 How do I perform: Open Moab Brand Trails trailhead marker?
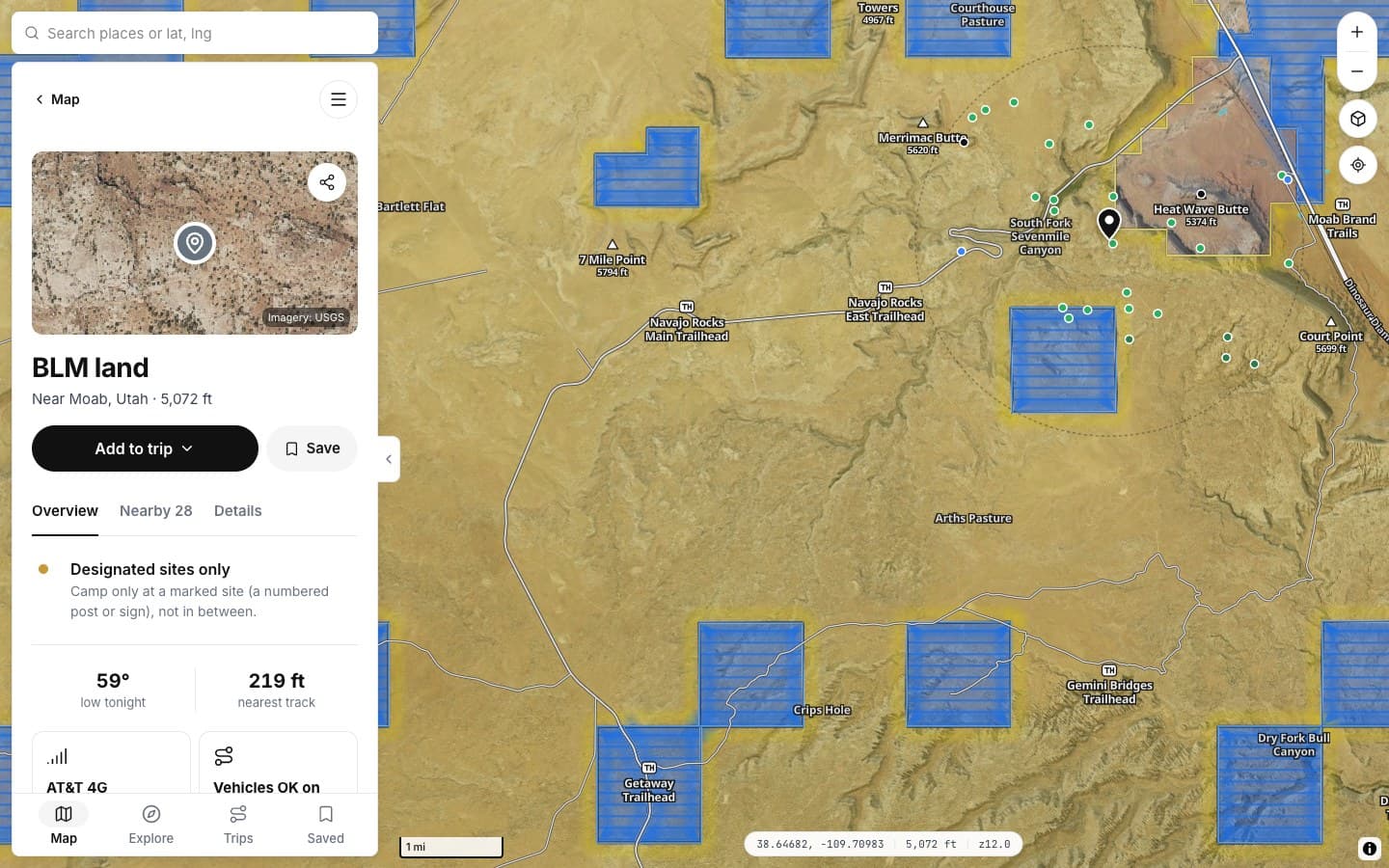(x=1343, y=204)
